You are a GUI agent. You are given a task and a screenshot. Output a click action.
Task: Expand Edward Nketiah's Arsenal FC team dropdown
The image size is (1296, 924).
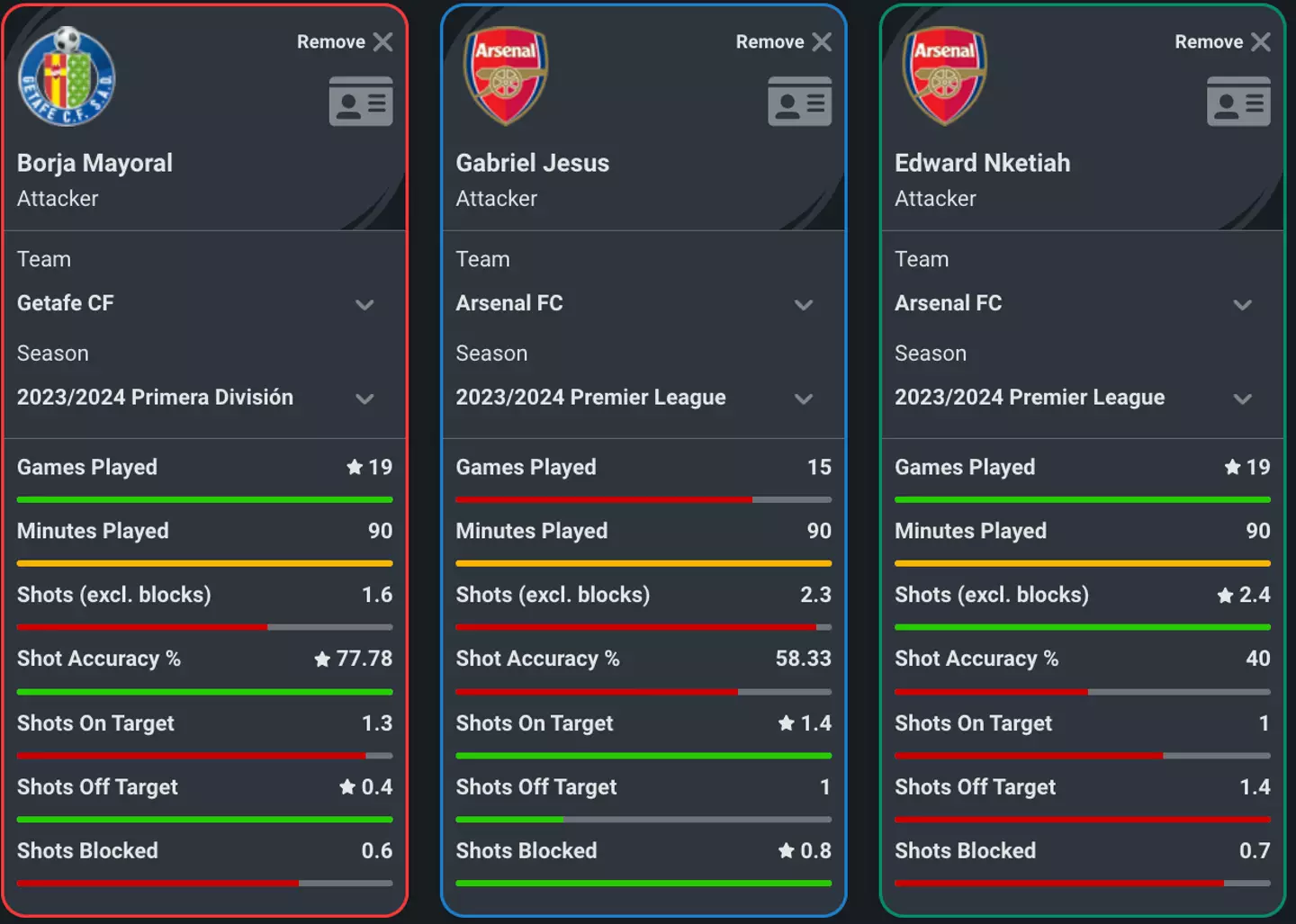click(1243, 305)
